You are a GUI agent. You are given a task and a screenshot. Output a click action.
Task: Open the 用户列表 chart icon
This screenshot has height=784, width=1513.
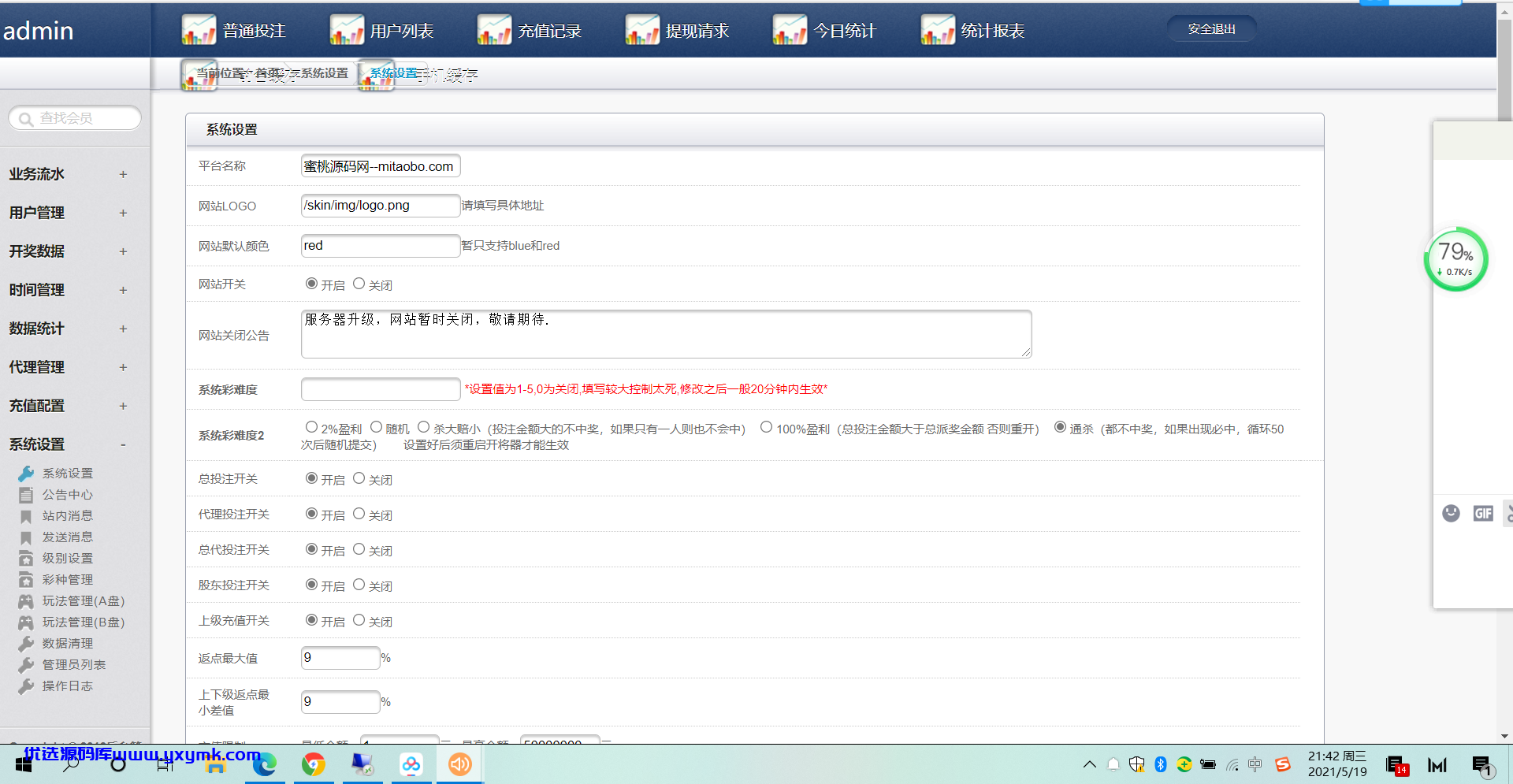pyautogui.click(x=347, y=30)
